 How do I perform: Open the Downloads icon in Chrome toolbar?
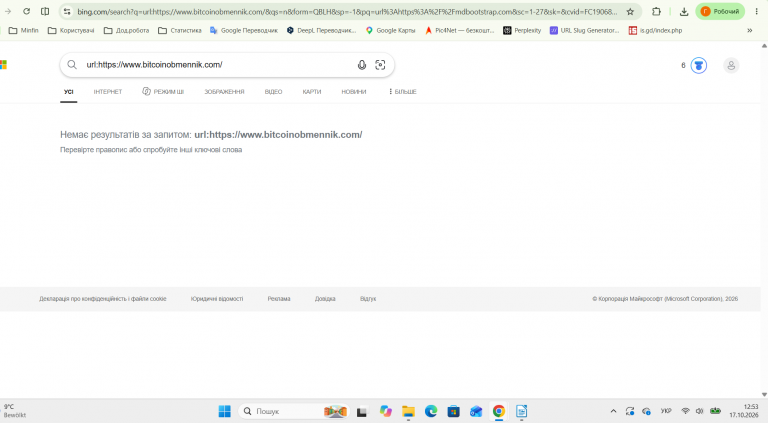[x=684, y=11]
